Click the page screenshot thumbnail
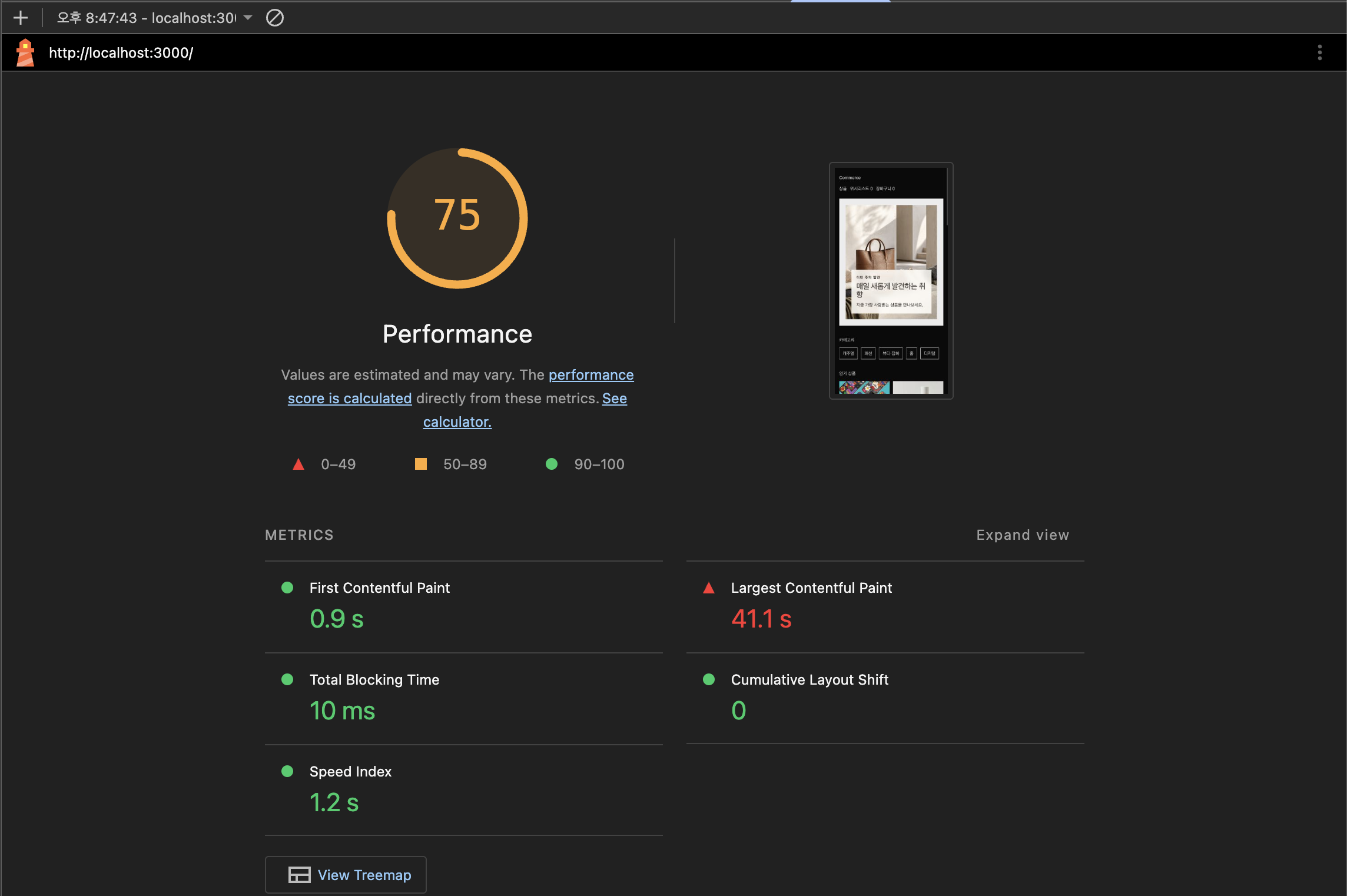1347x896 pixels. 891,281
